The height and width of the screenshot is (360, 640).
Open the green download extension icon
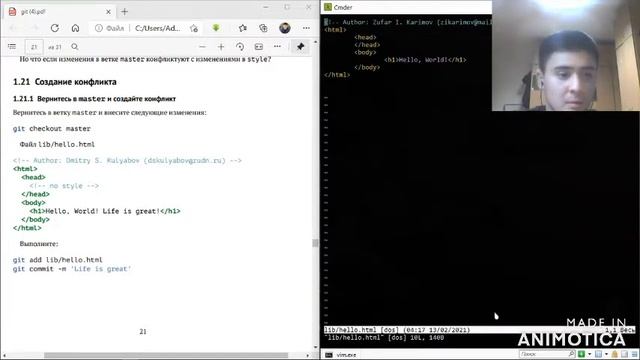pyautogui.click(x=216, y=27)
